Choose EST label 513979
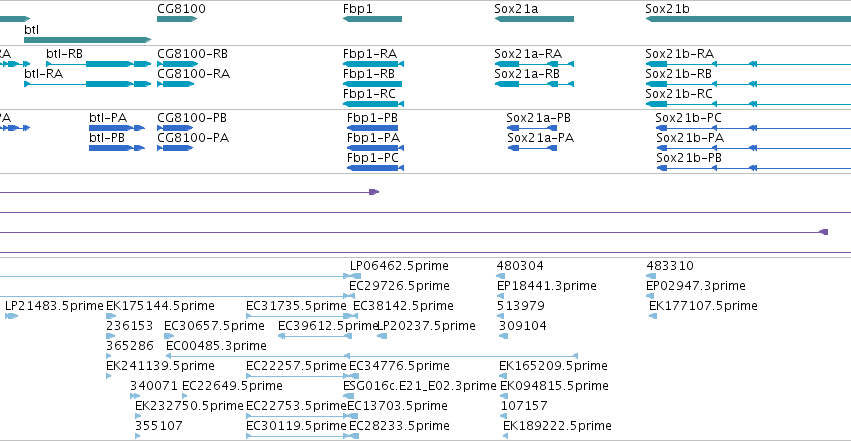 (520, 306)
